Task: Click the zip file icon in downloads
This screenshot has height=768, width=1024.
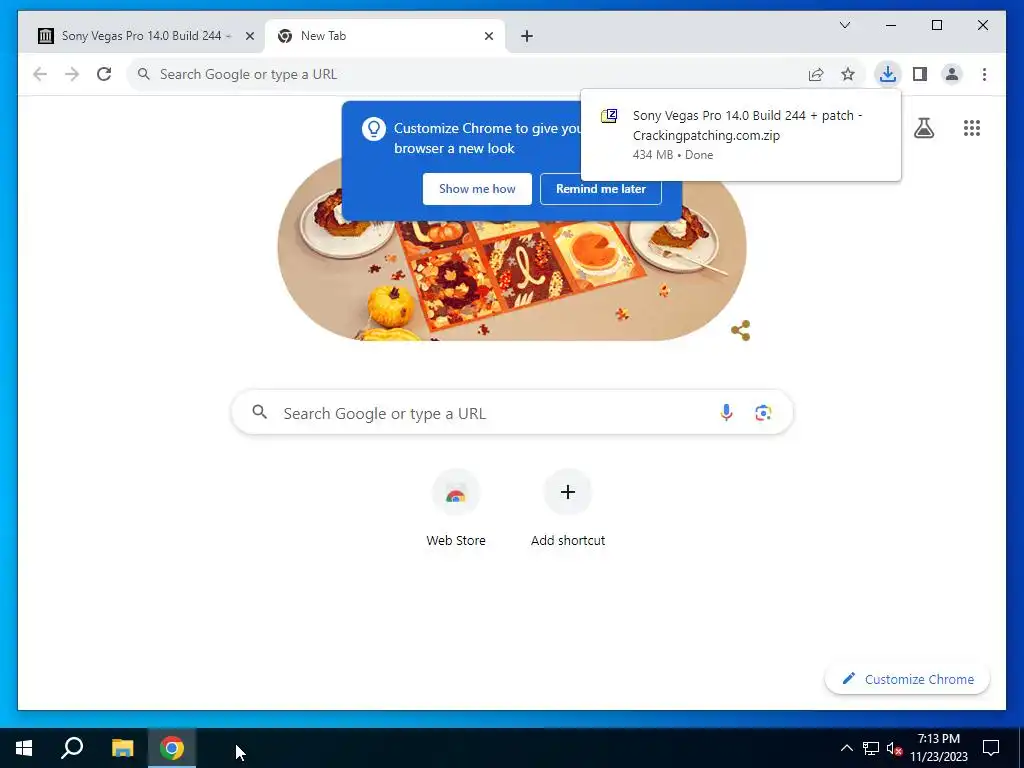Action: coord(609,116)
